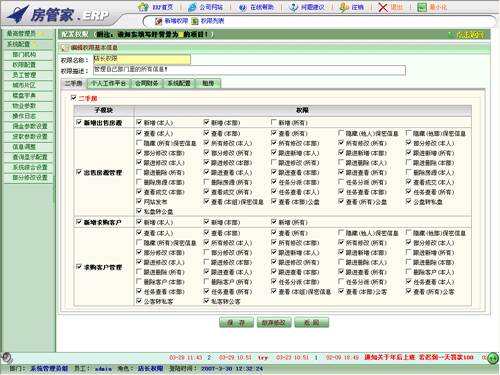Open the 权限列表 list icon

(195, 21)
